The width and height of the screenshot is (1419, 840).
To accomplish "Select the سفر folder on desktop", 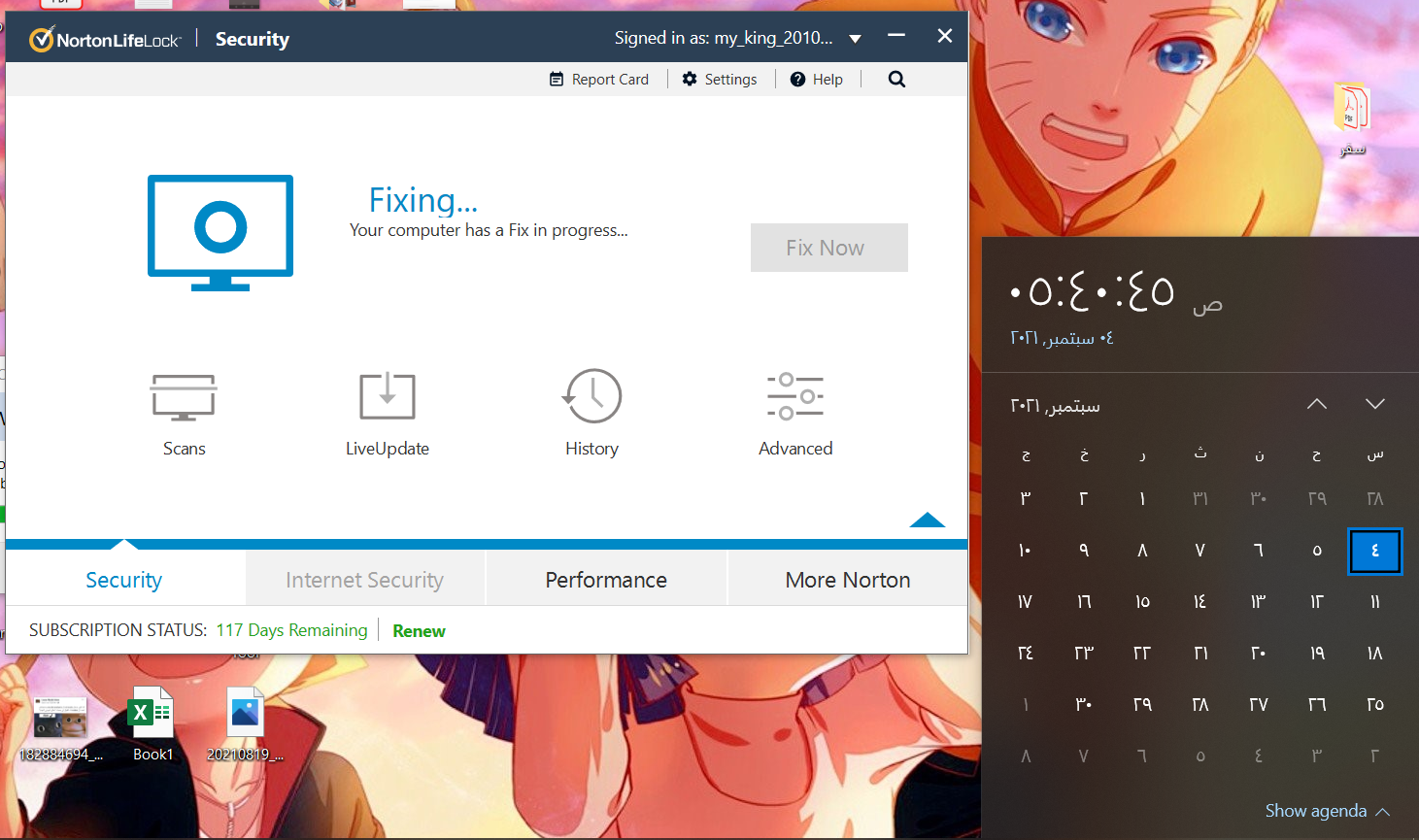I will point(1352,119).
